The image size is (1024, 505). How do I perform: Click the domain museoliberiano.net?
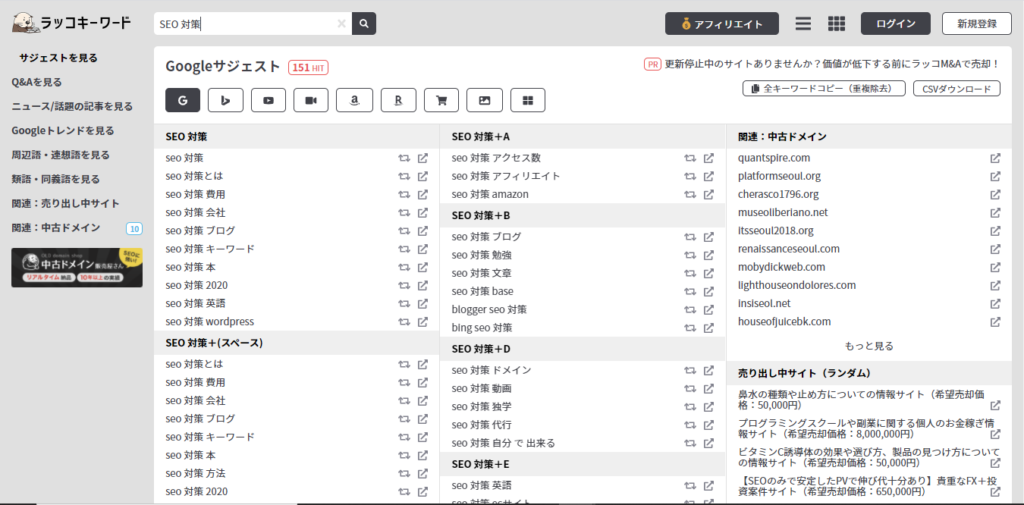pyautogui.click(x=783, y=212)
